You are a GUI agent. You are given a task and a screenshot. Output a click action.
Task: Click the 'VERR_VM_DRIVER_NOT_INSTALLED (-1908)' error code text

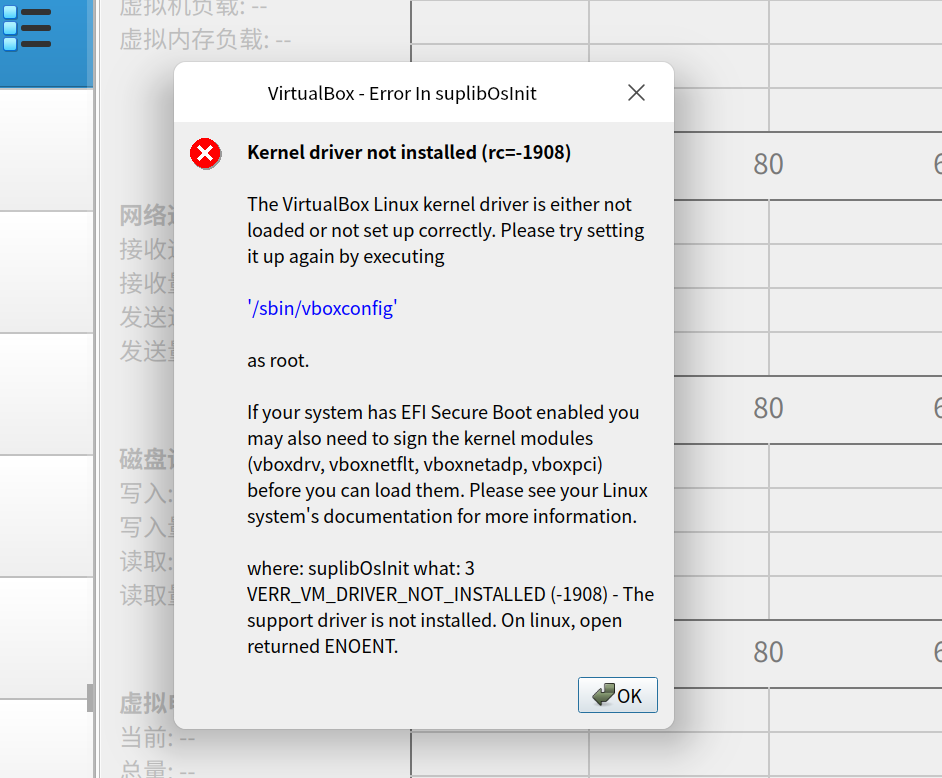427,594
